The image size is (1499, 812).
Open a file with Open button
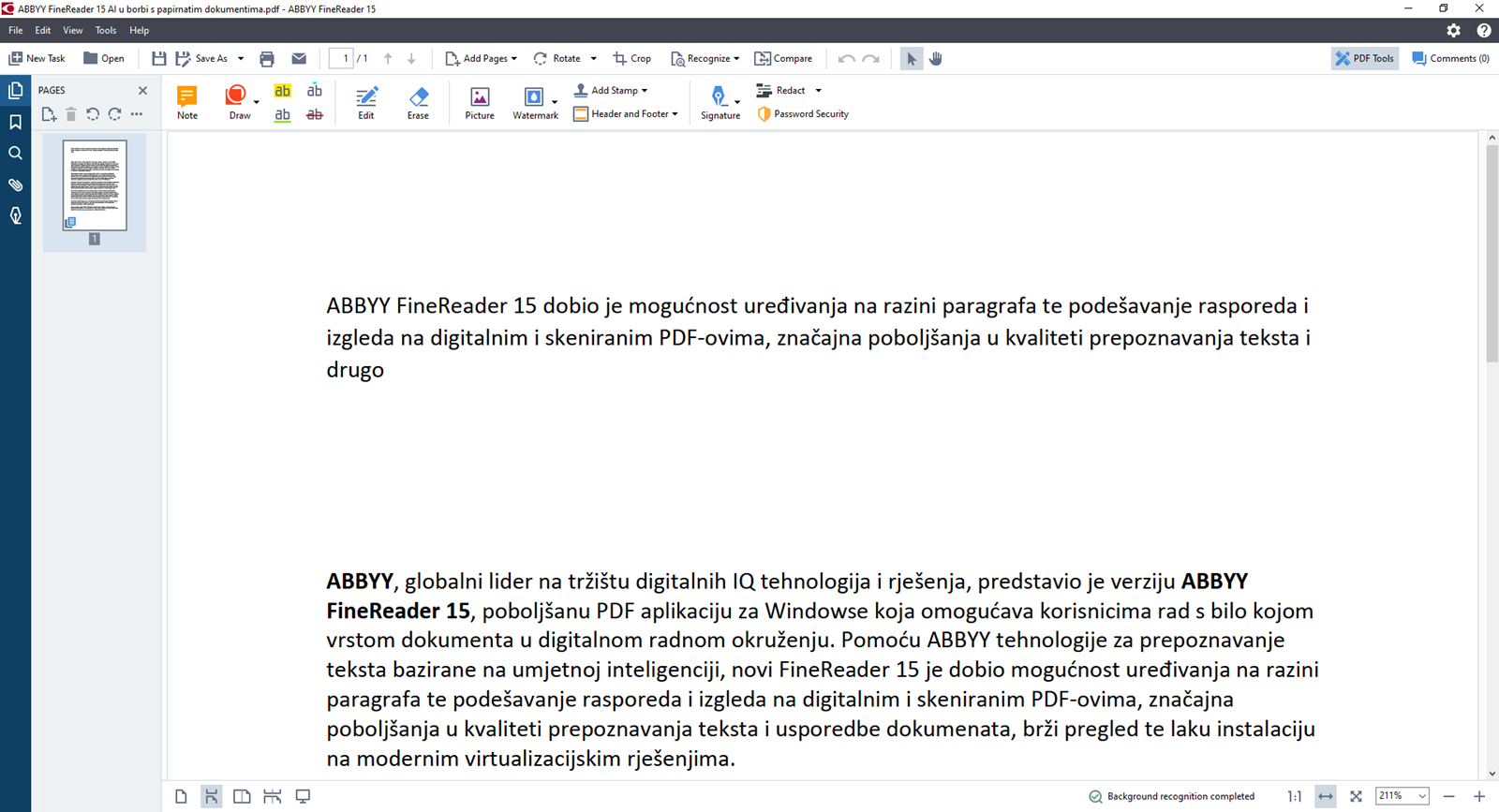(x=104, y=58)
